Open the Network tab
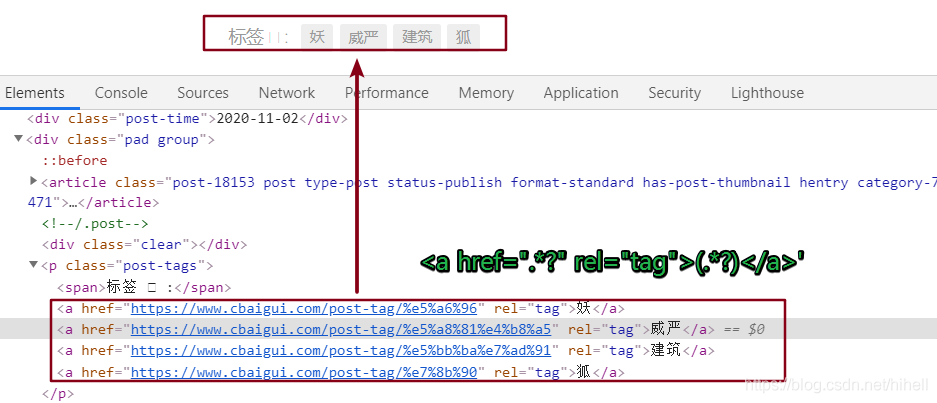The image size is (937, 403). tap(287, 93)
